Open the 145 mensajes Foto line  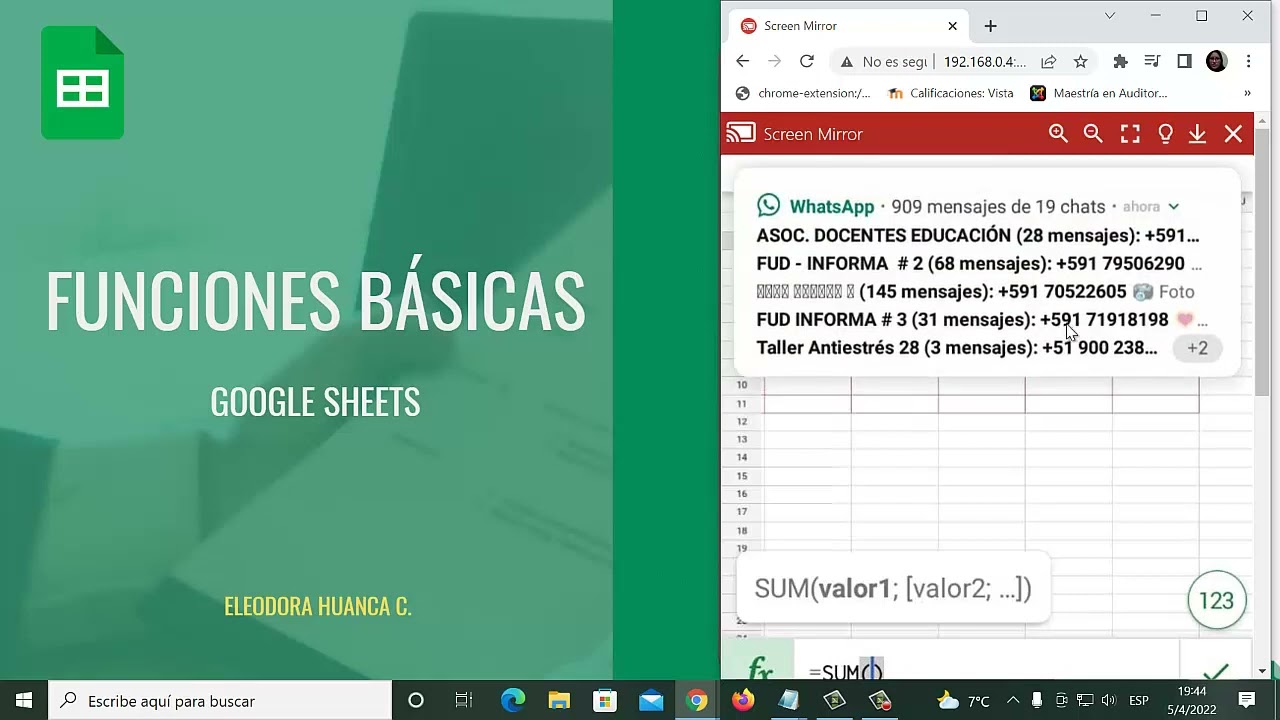pyautogui.click(x=975, y=292)
